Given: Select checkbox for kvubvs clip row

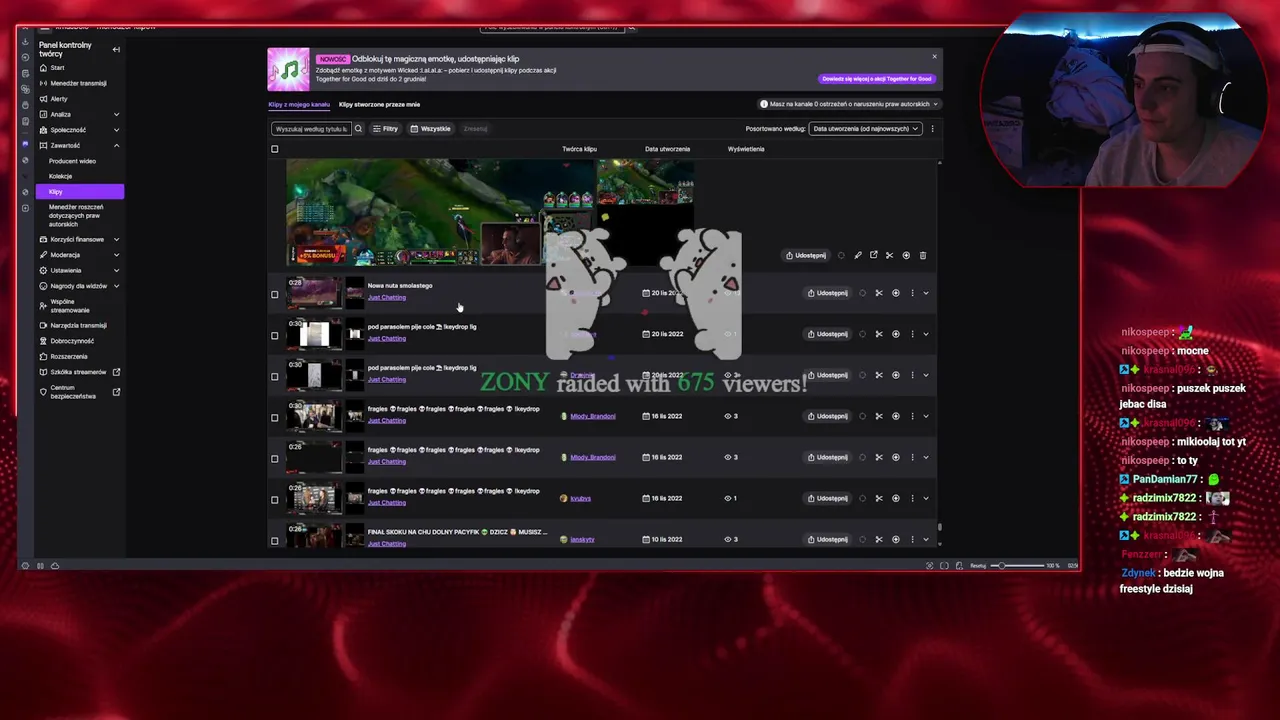Looking at the screenshot, I should (275, 499).
